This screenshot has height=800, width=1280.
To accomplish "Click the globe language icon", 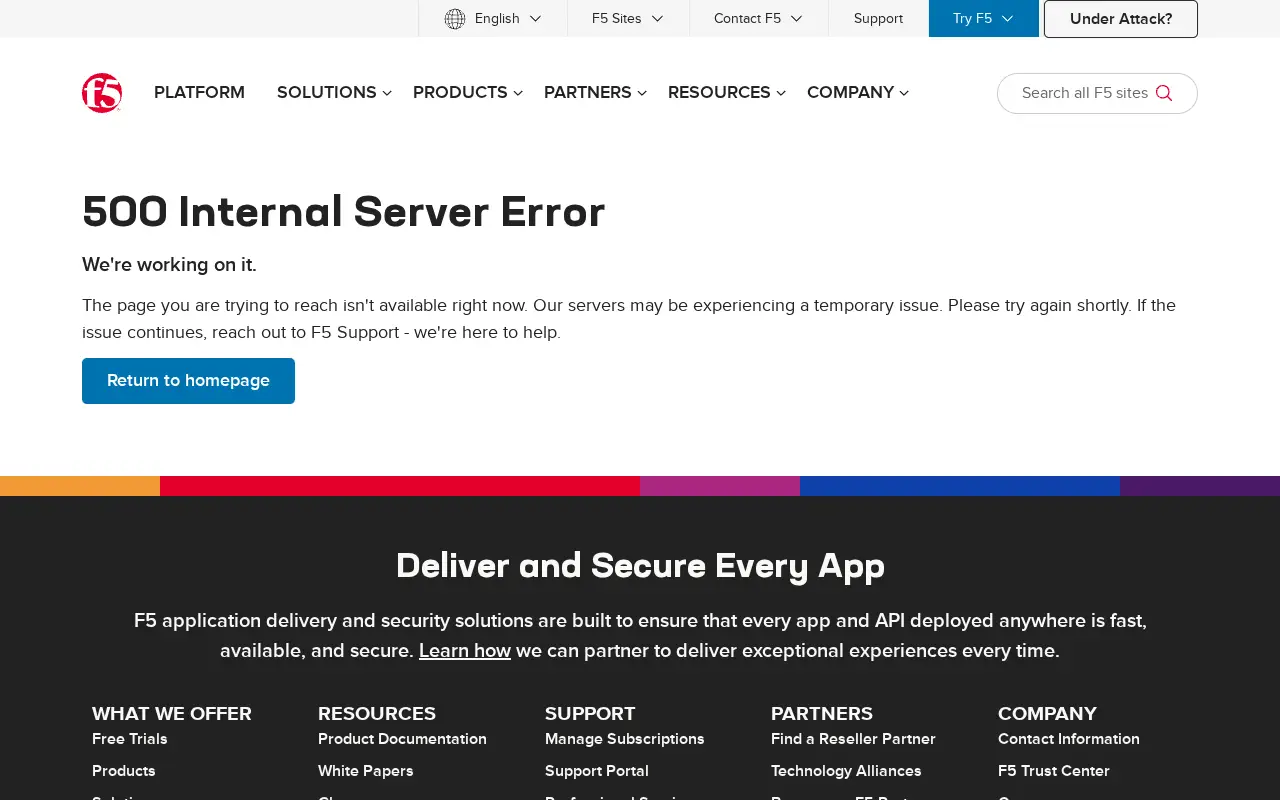I will tap(455, 19).
